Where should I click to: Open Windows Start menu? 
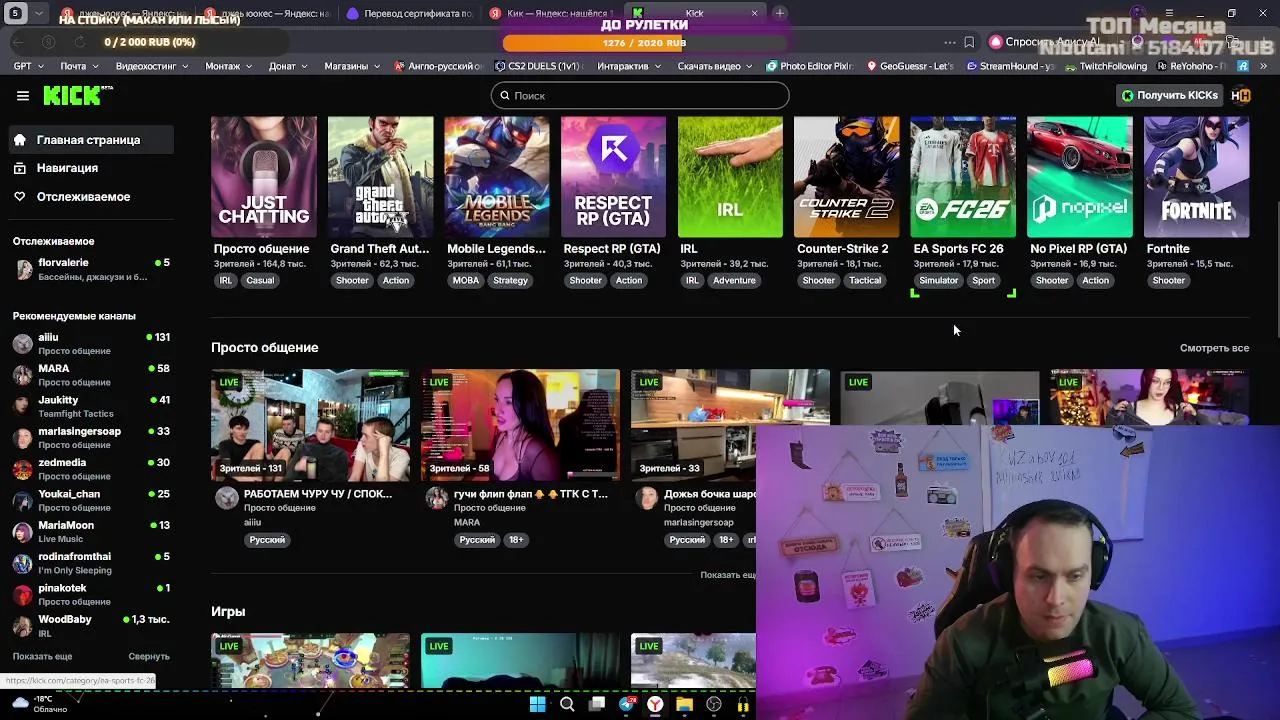click(537, 705)
